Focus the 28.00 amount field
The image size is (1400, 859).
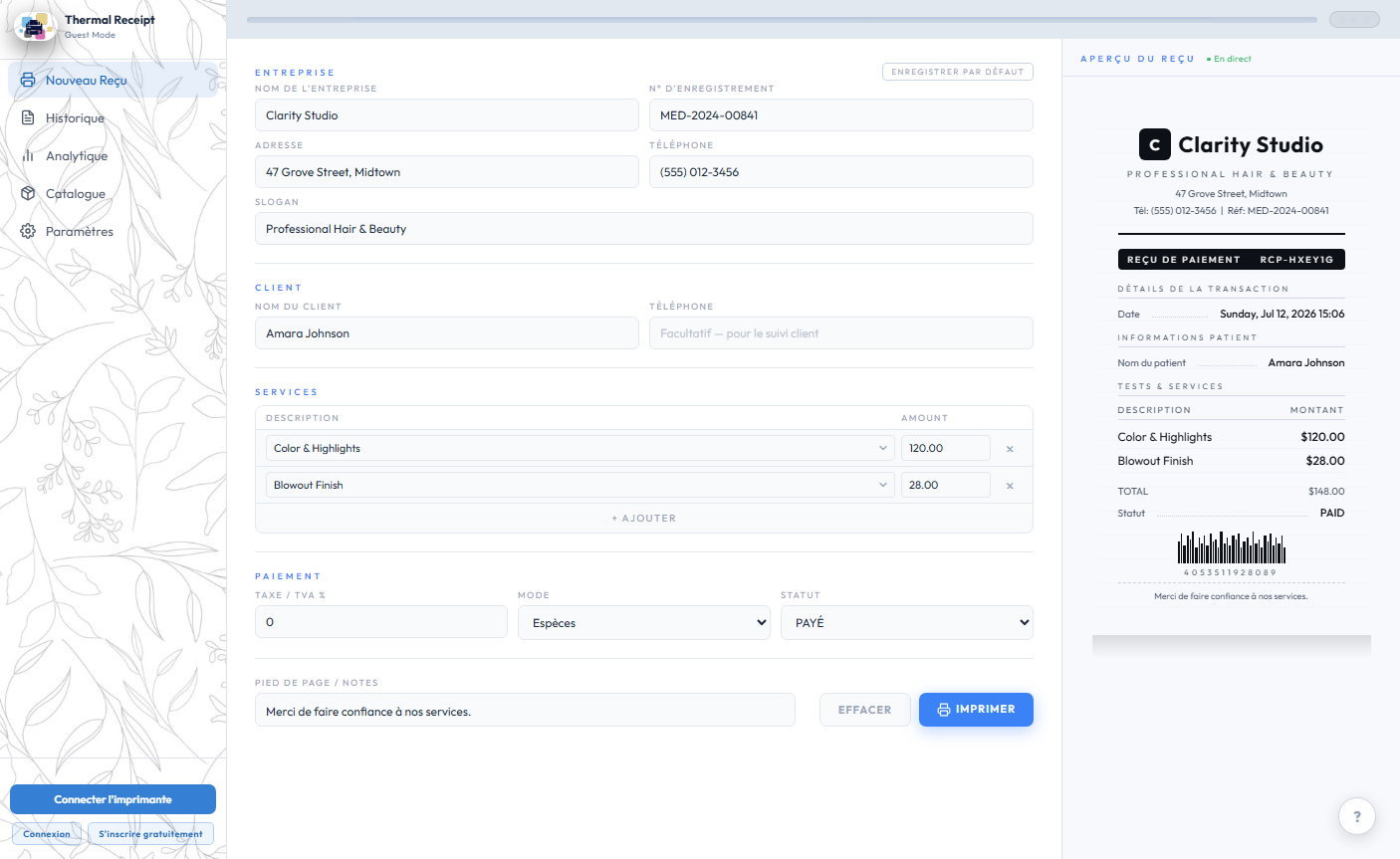pos(946,485)
